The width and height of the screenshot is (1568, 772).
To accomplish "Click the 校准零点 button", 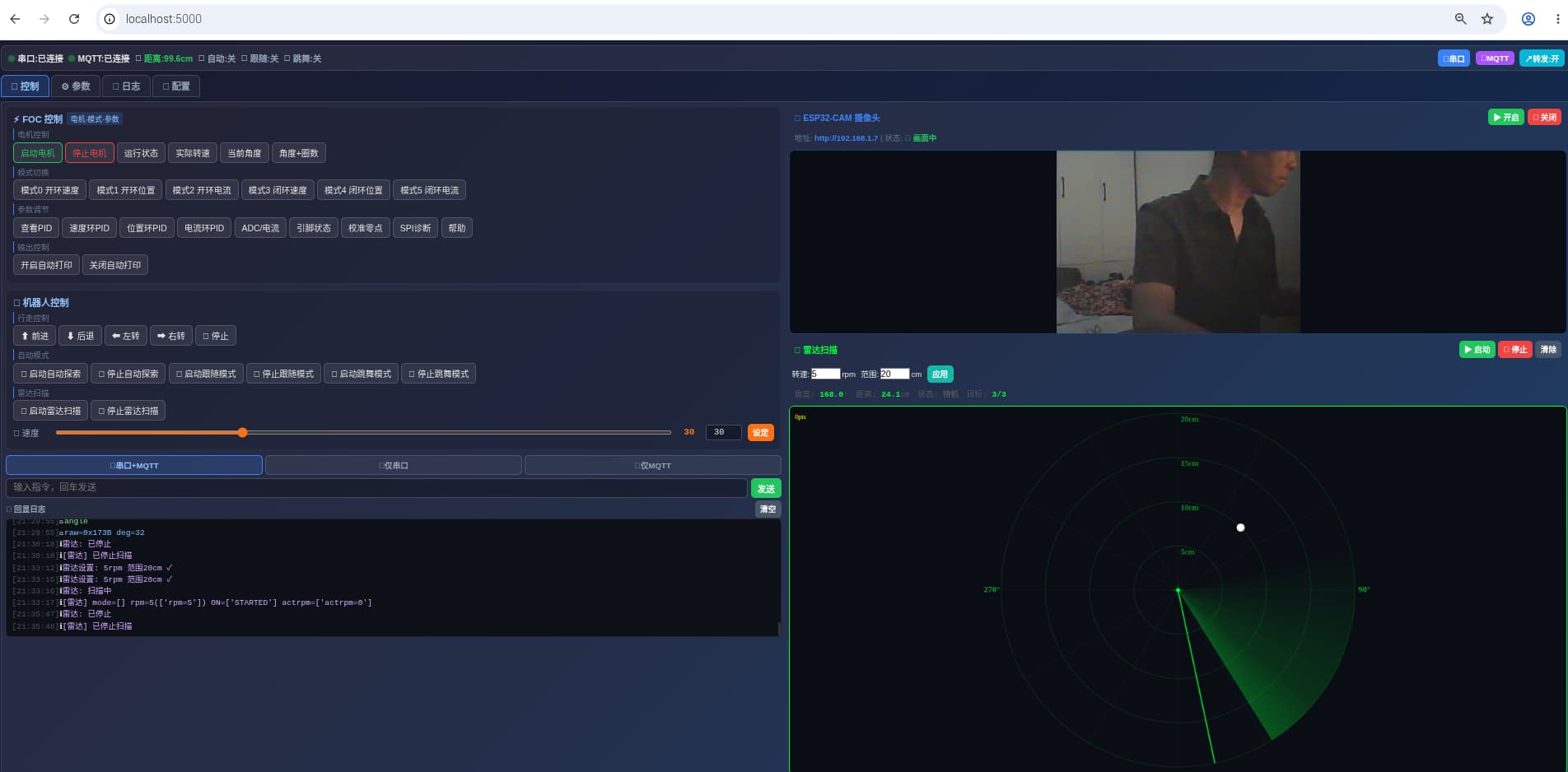I will (365, 228).
